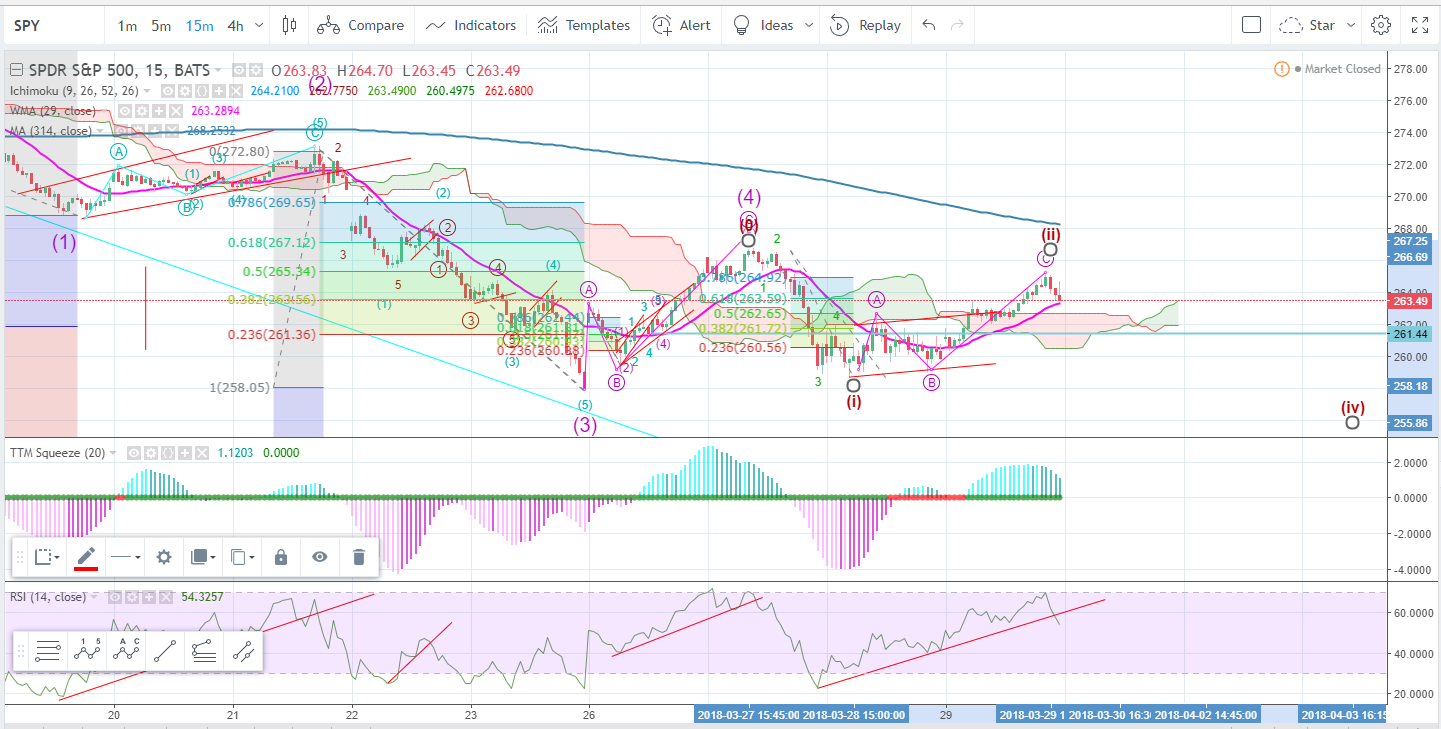
Task: Select the 1m timeframe
Action: 127,25
